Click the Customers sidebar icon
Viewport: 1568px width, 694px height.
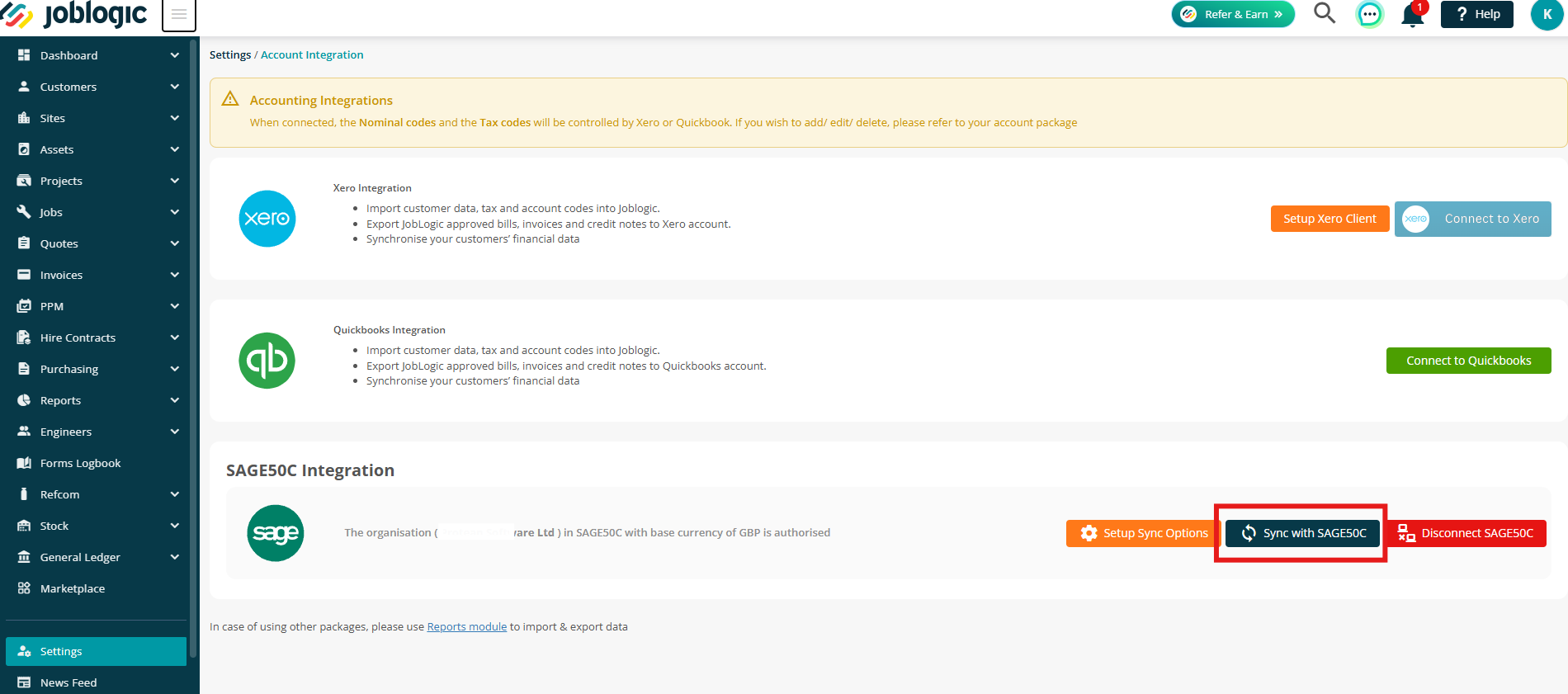coord(24,87)
